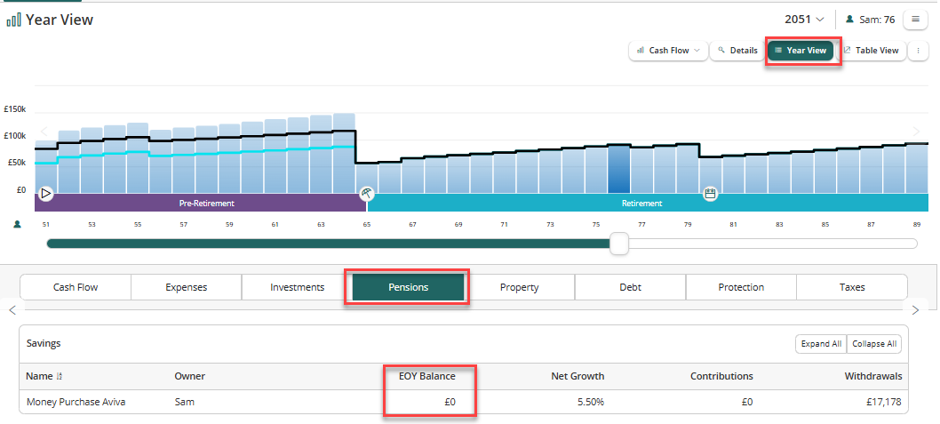Viewport: 940px width, 424px height.
Task: Select the highlighted age 76 chart bar
Action: (x=619, y=169)
